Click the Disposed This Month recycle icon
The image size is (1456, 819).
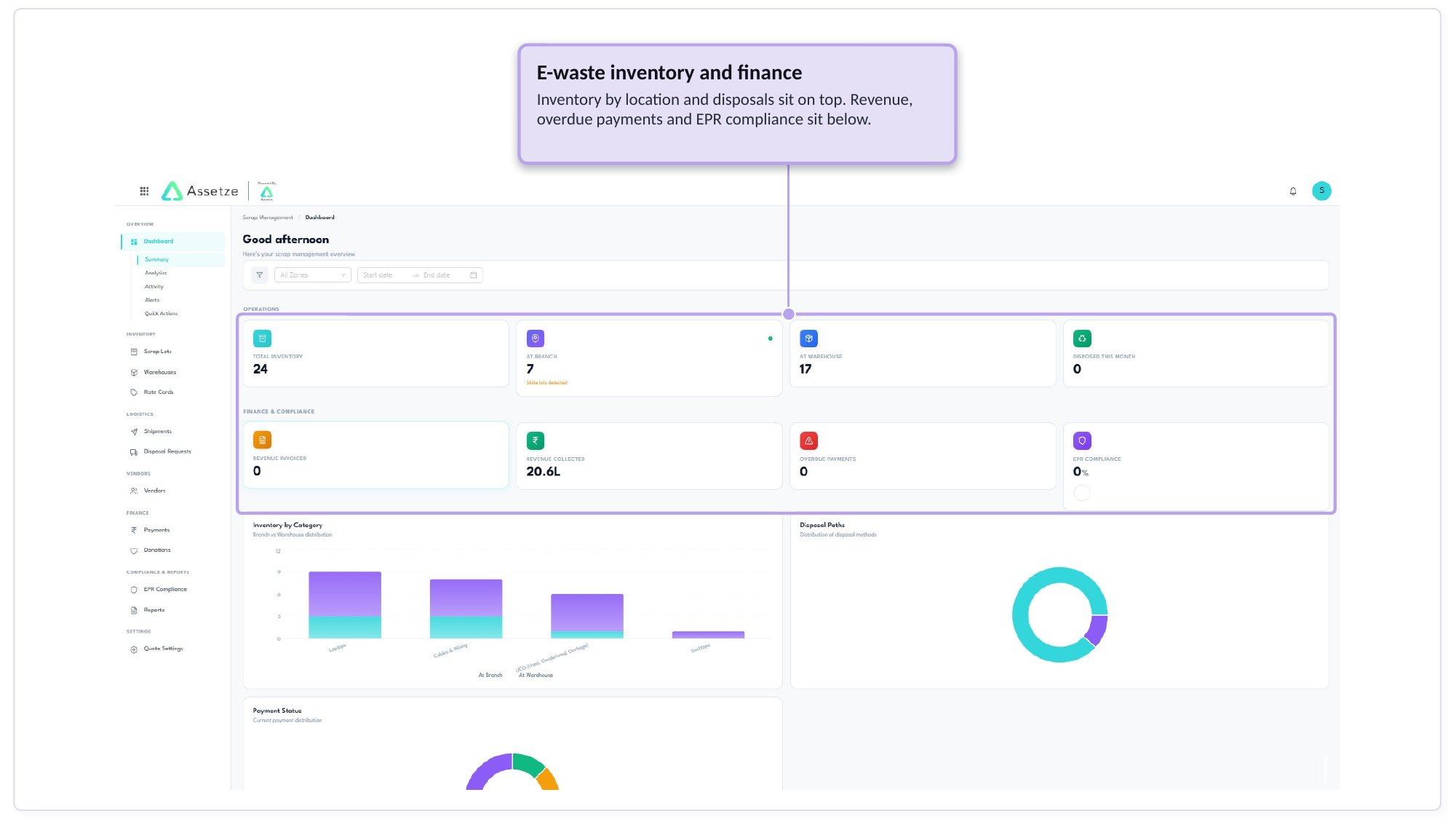click(1082, 339)
